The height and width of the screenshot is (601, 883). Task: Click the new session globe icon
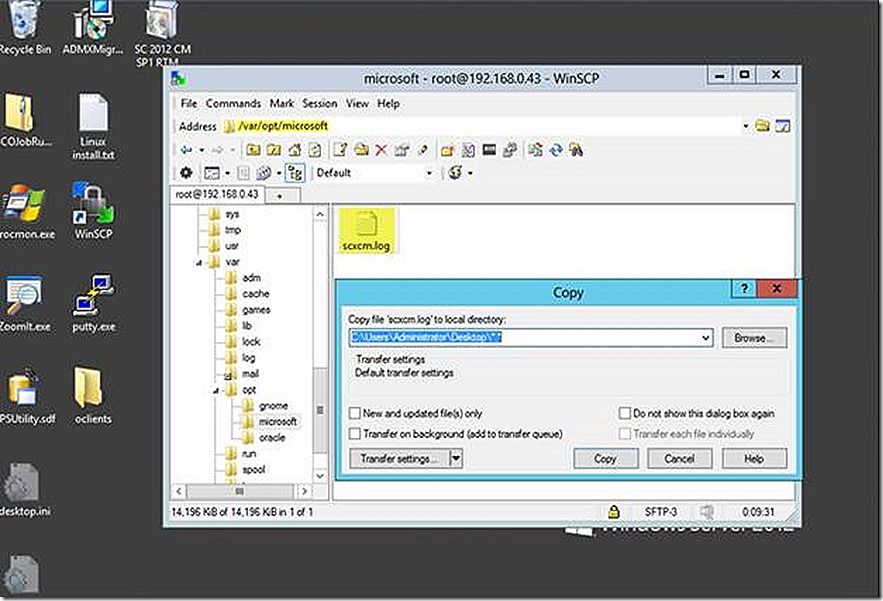(x=455, y=173)
